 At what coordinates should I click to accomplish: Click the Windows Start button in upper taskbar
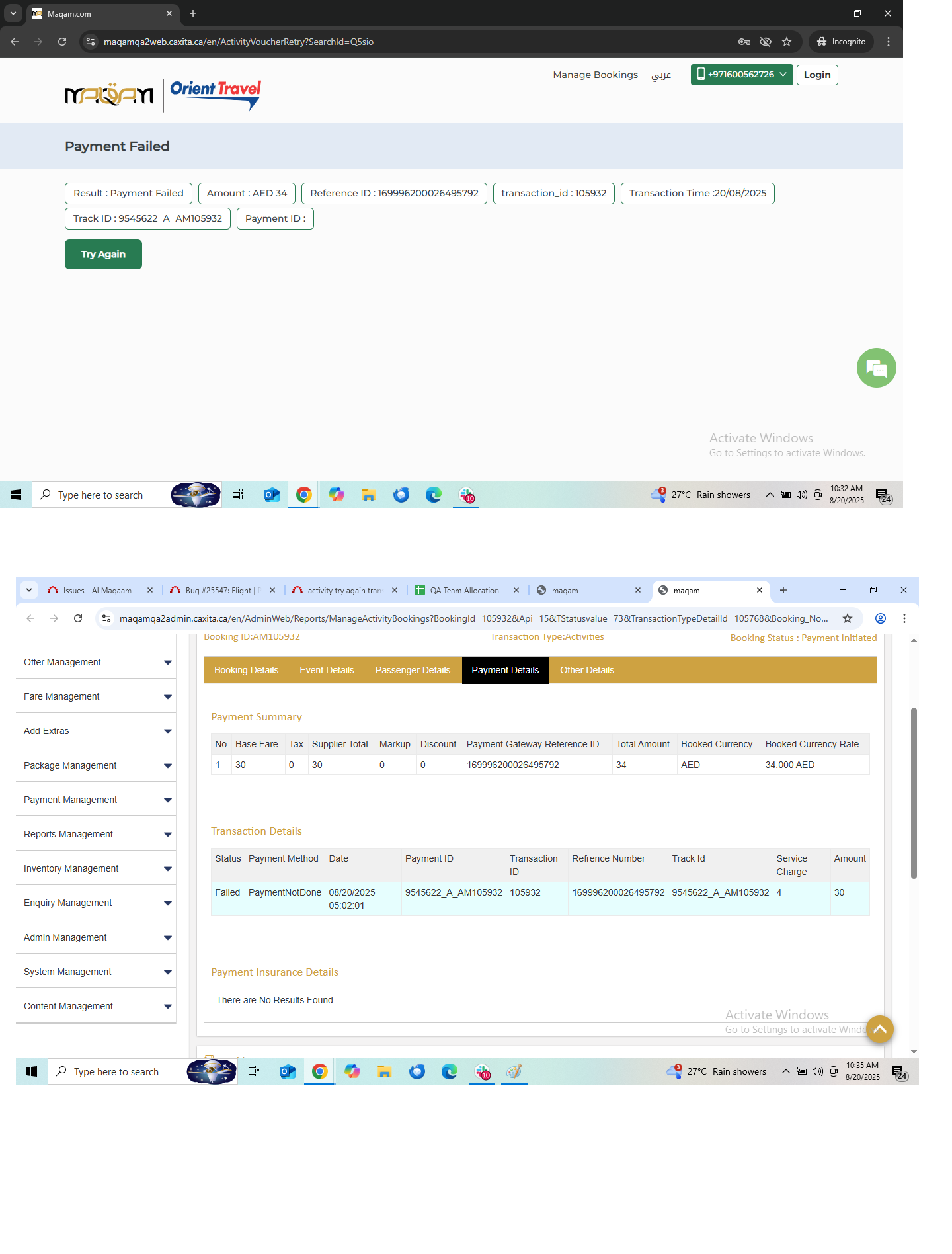click(x=16, y=495)
